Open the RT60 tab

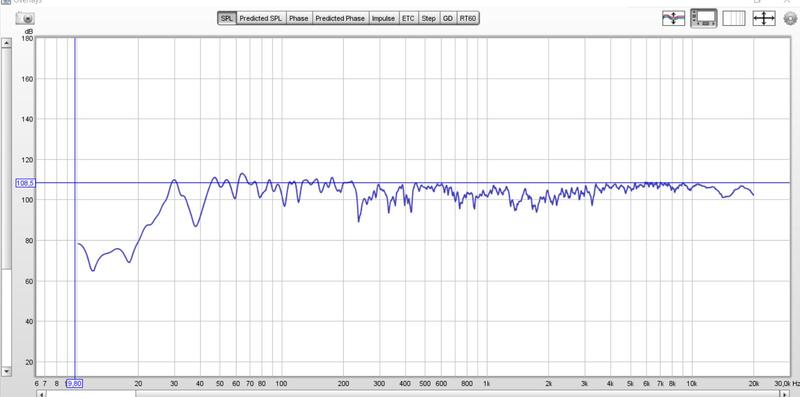click(x=467, y=18)
